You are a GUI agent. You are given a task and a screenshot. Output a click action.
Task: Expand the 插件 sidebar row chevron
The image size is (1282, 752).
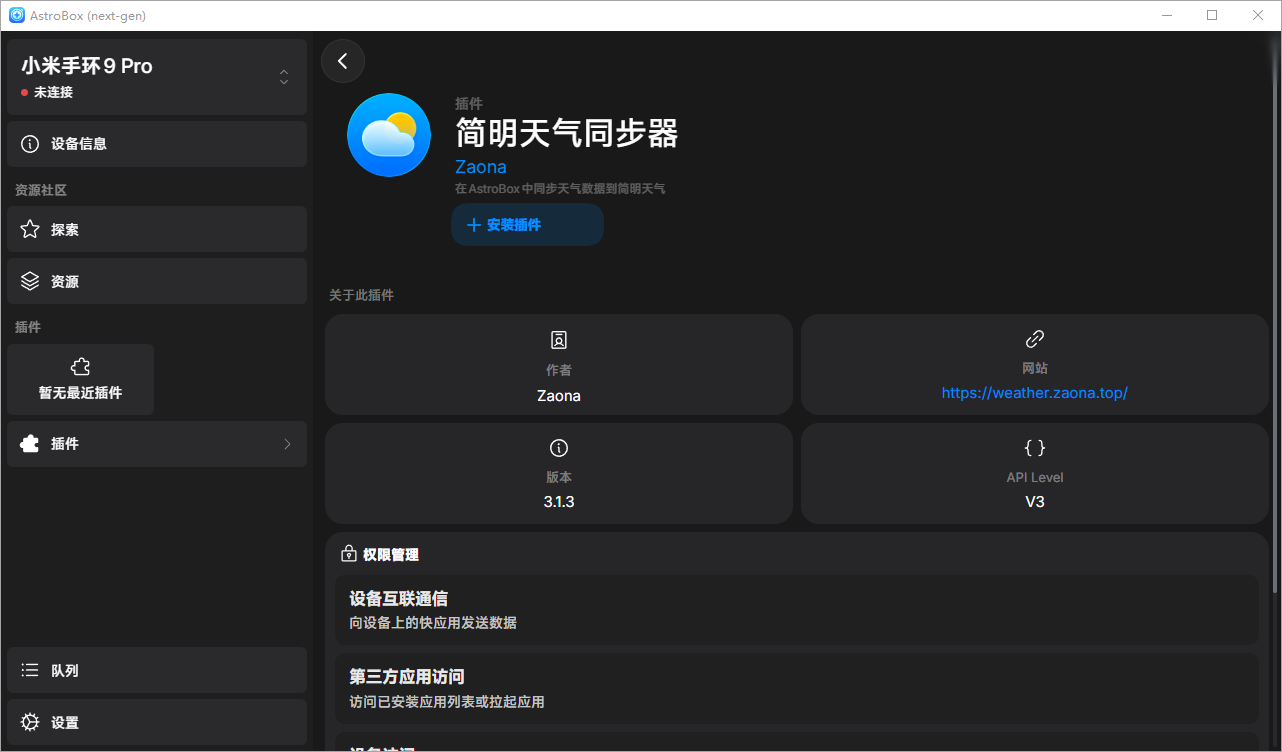click(287, 444)
